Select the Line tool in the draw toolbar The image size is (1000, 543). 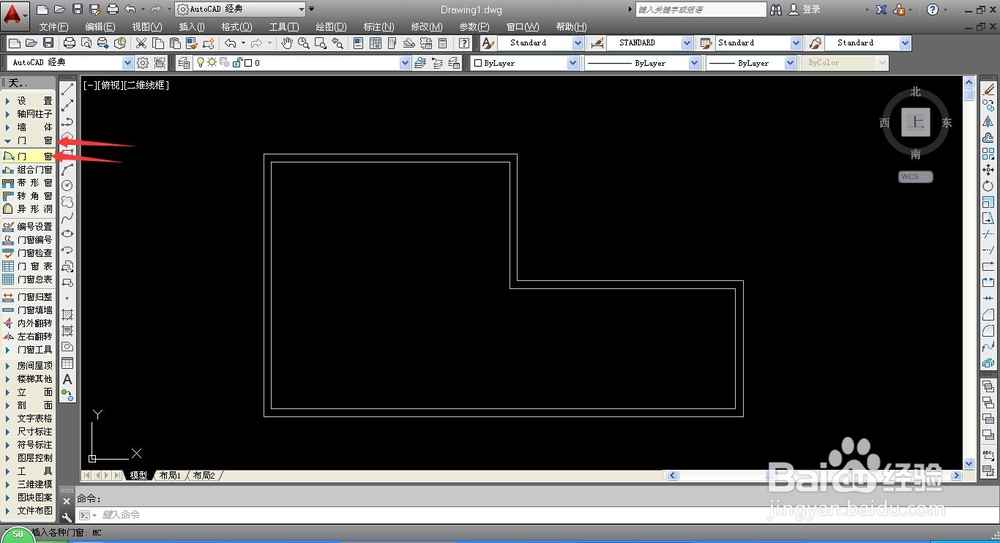67,89
